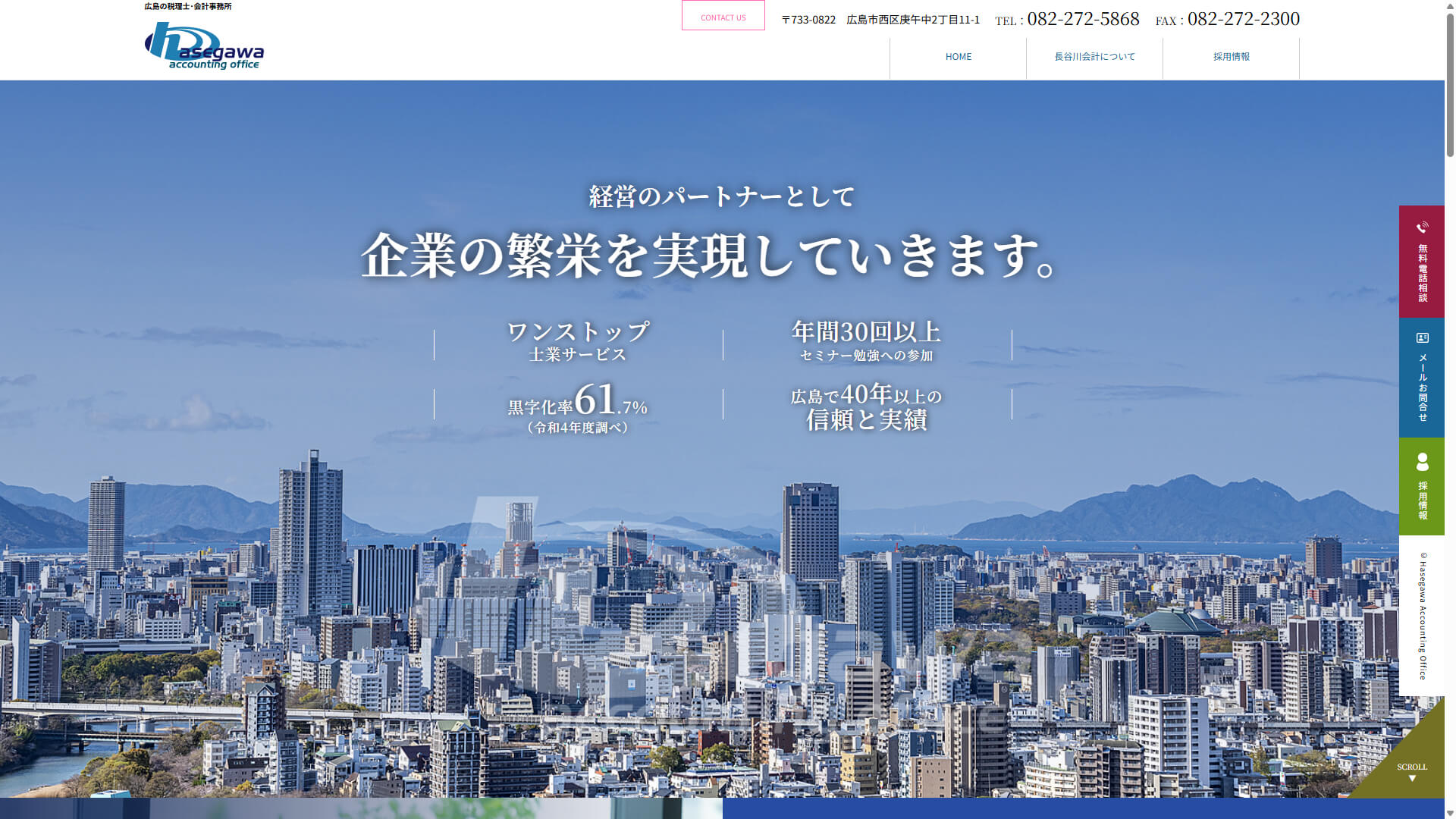Click the FAX number 082-272-2300
This screenshot has width=1456, height=819.
click(1244, 19)
